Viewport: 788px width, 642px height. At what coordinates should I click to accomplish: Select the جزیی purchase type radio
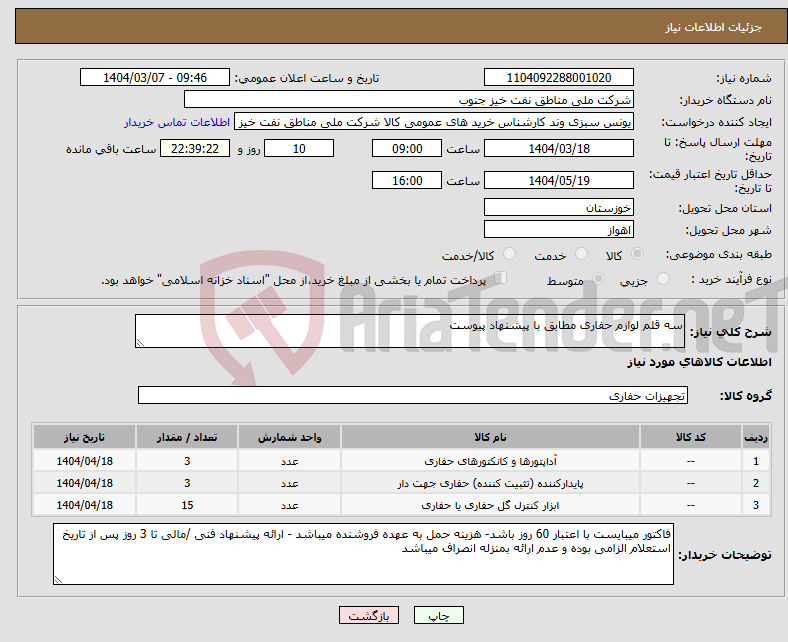click(663, 279)
